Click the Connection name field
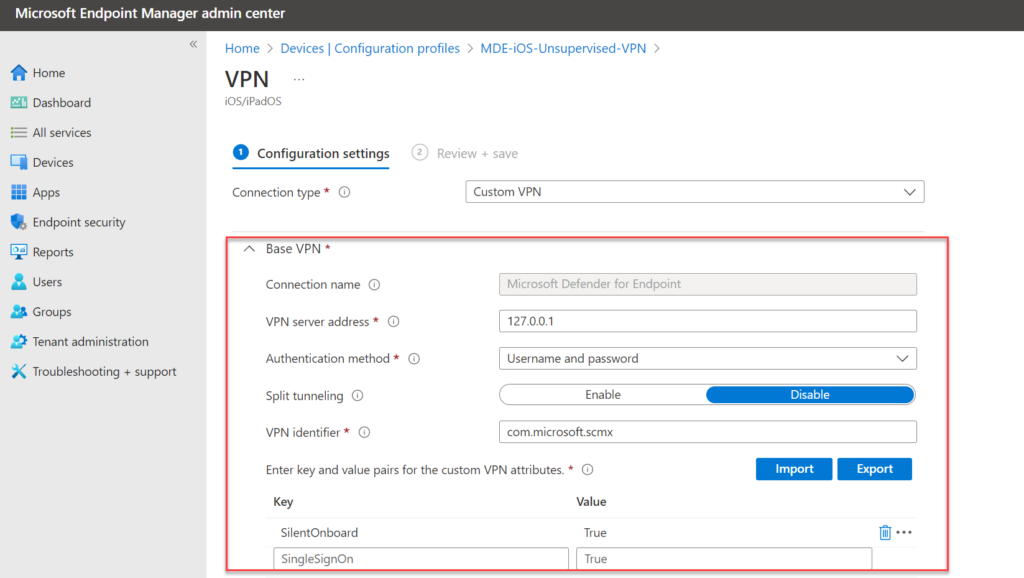The width and height of the screenshot is (1024, 578). (x=708, y=284)
